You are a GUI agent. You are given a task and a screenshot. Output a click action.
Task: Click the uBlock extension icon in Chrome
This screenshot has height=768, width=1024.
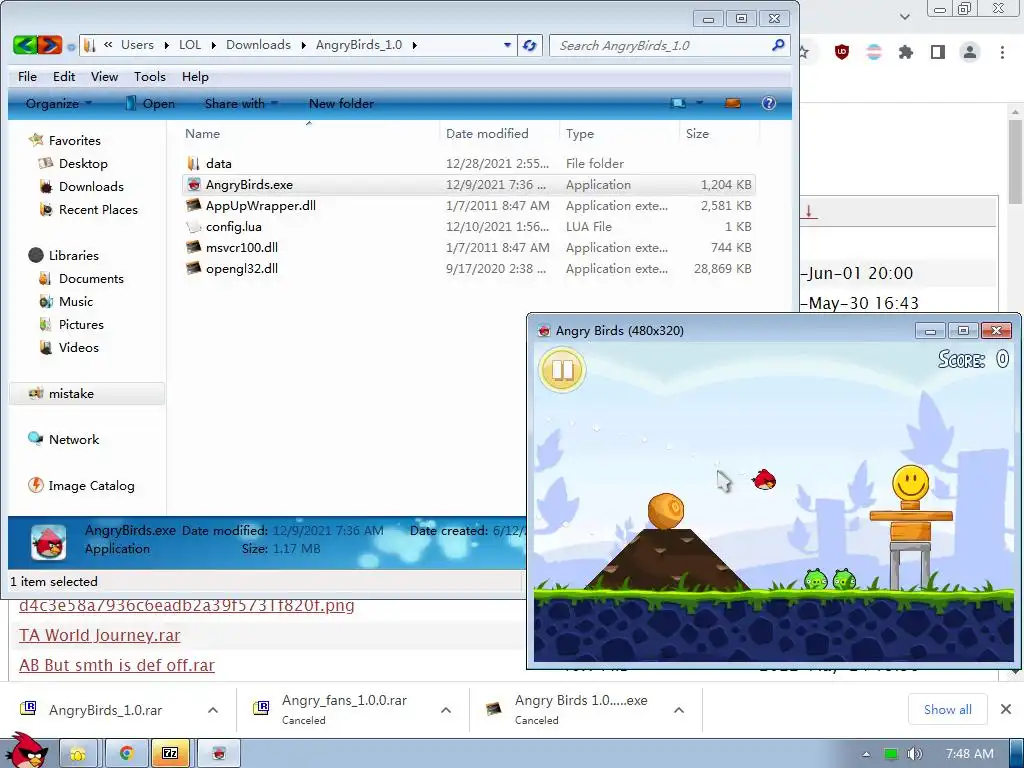coord(842,52)
